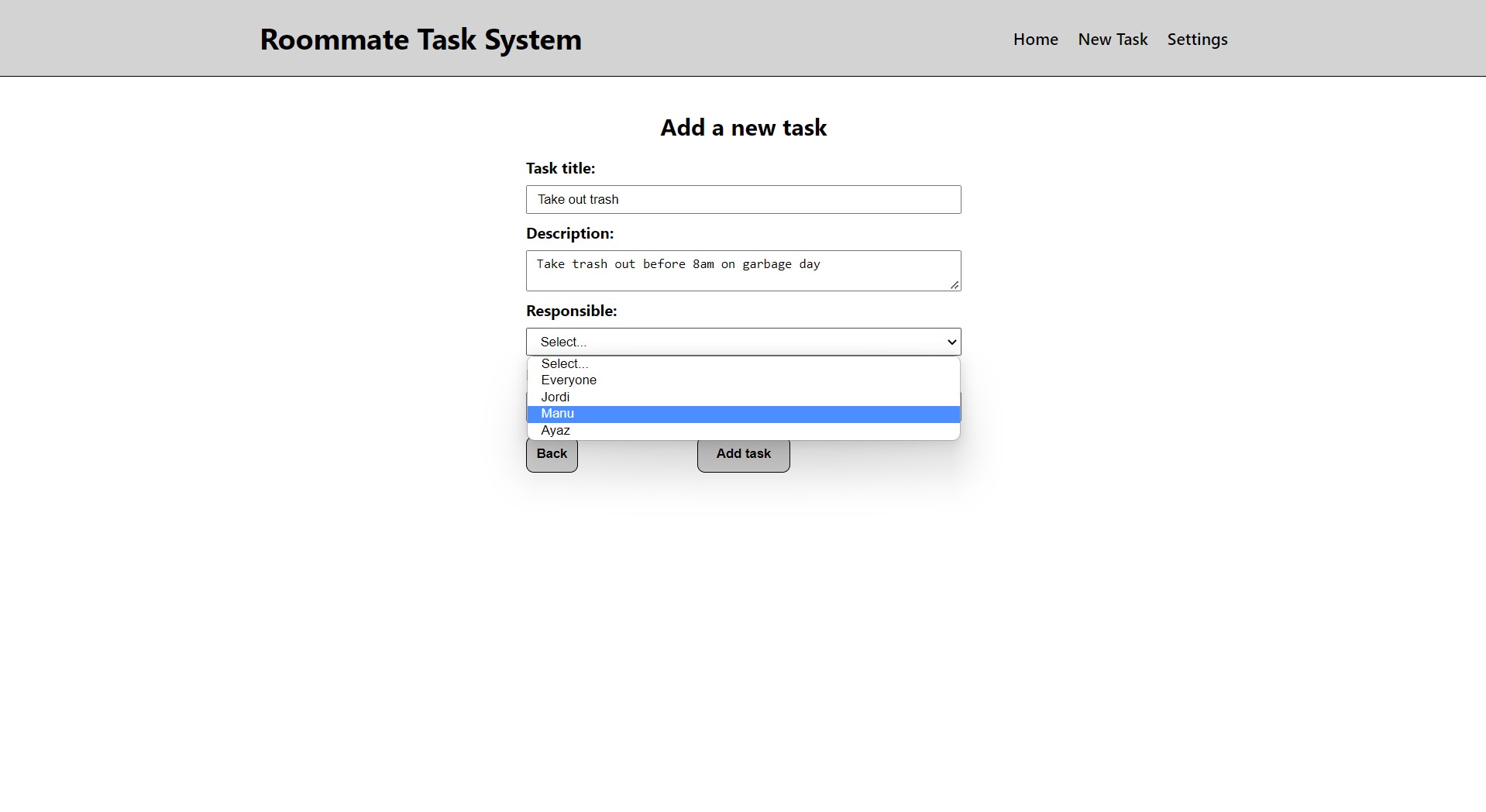Image resolution: width=1486 pixels, height=812 pixels.
Task: Click the "Responsible:" label
Action: pos(571,311)
